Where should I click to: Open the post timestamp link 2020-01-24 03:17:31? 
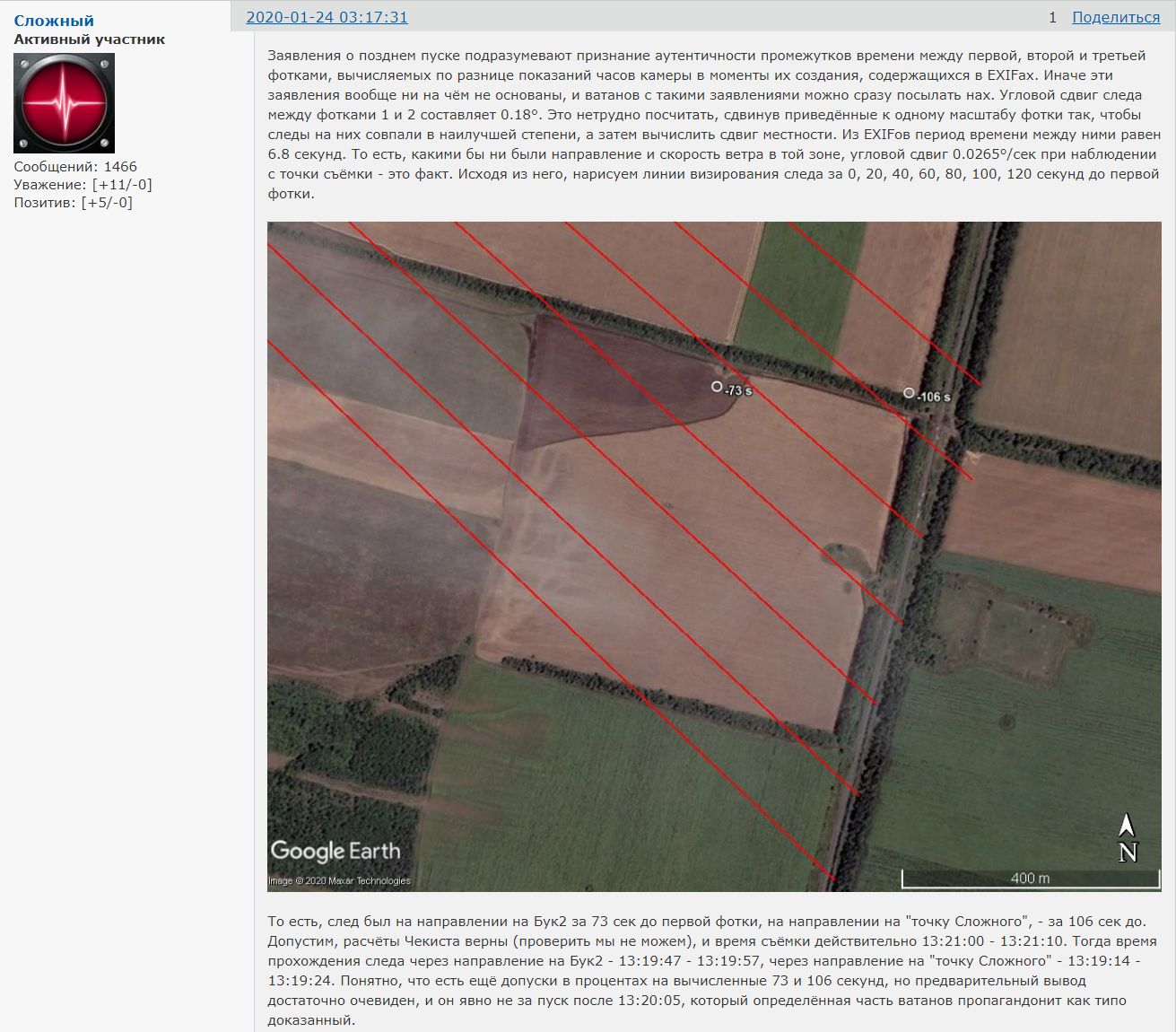click(x=327, y=17)
